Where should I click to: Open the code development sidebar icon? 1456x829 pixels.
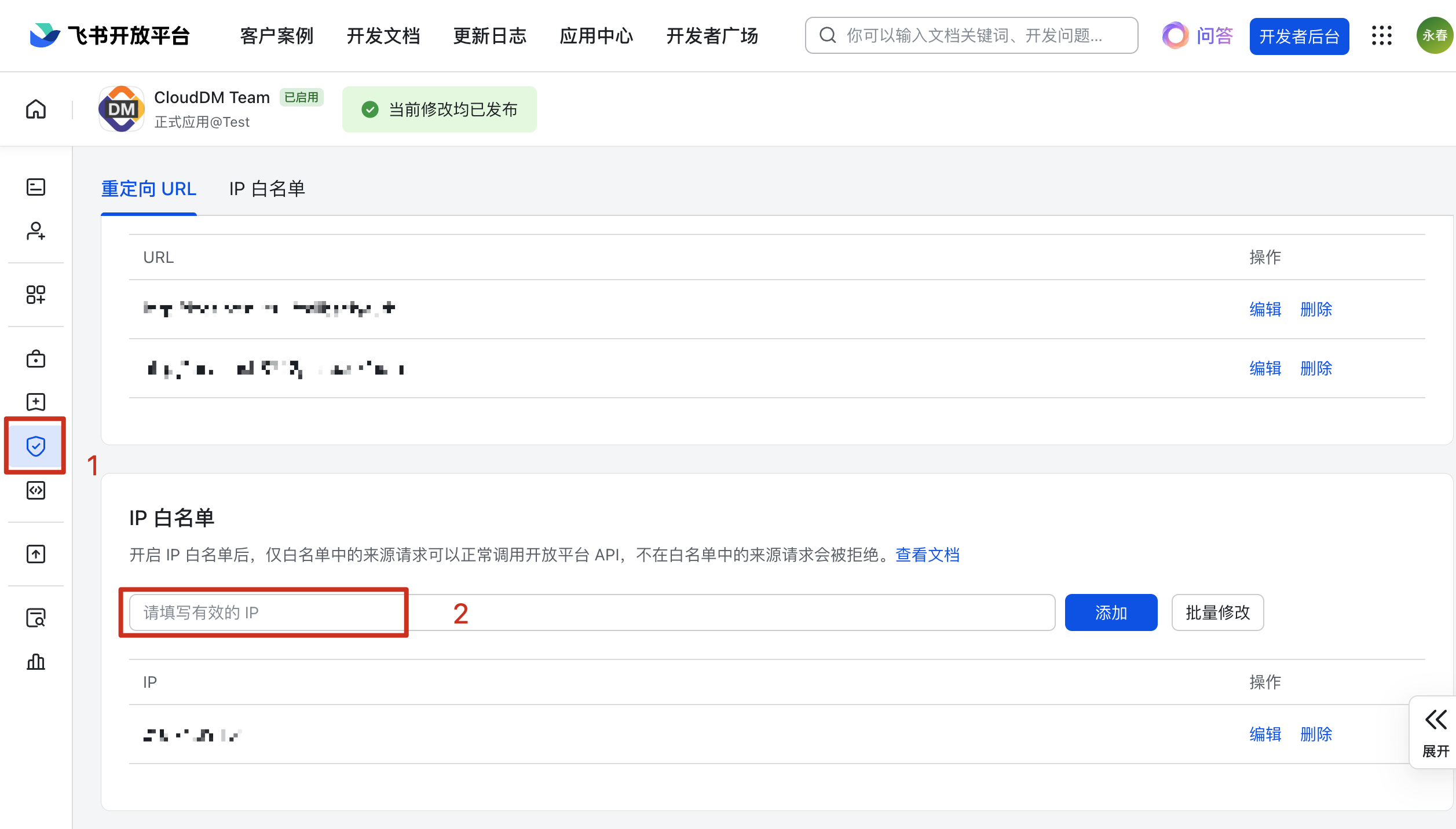click(36, 490)
